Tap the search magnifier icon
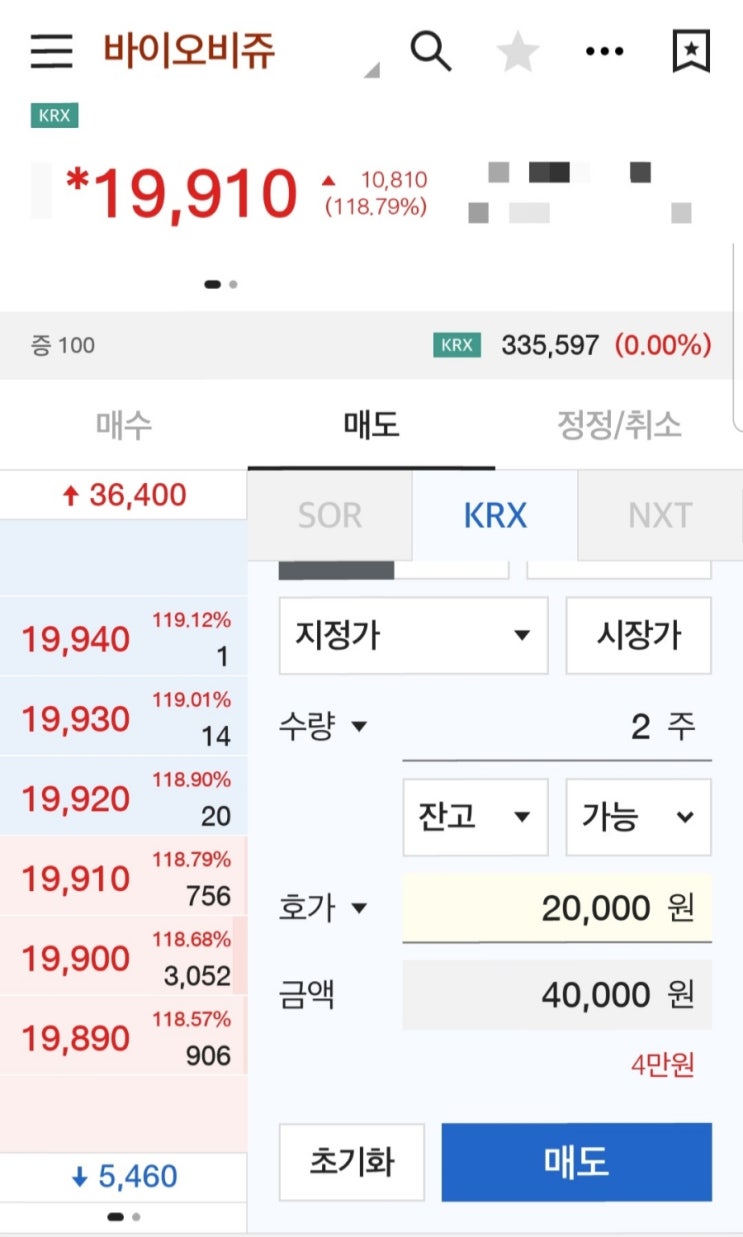The height and width of the screenshot is (1237, 743). 431,50
